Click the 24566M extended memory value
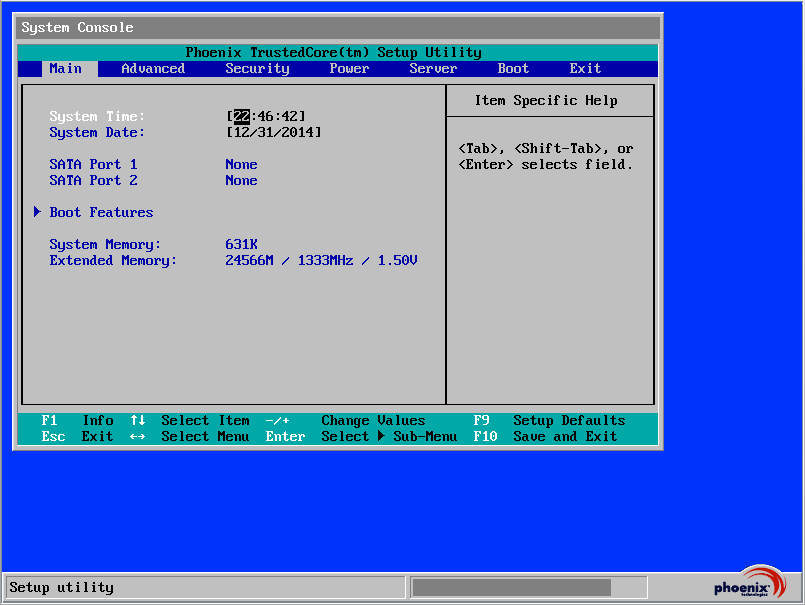Viewport: 805px width, 605px height. click(250, 260)
